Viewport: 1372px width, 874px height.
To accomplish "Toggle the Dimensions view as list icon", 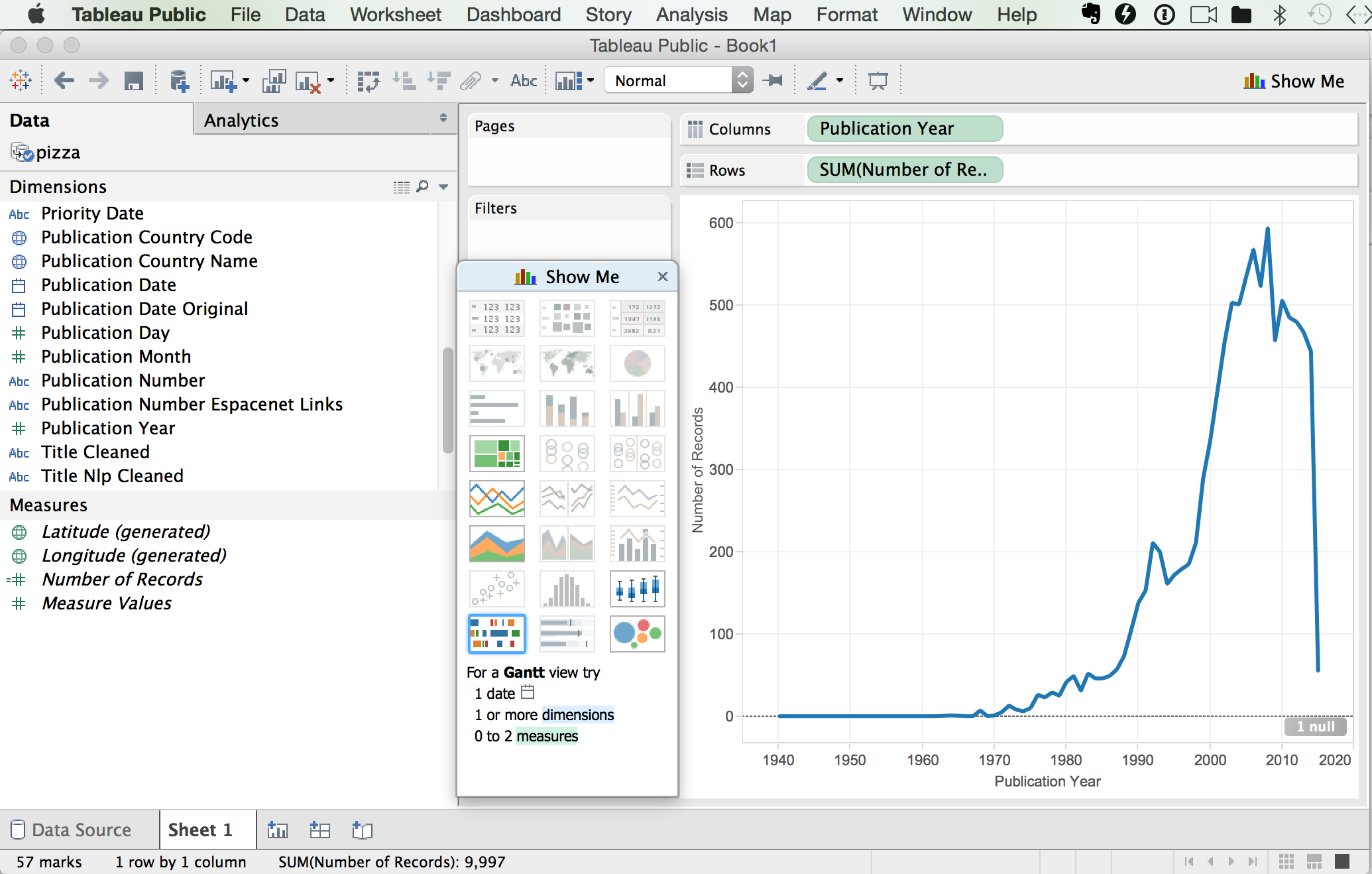I will (402, 188).
